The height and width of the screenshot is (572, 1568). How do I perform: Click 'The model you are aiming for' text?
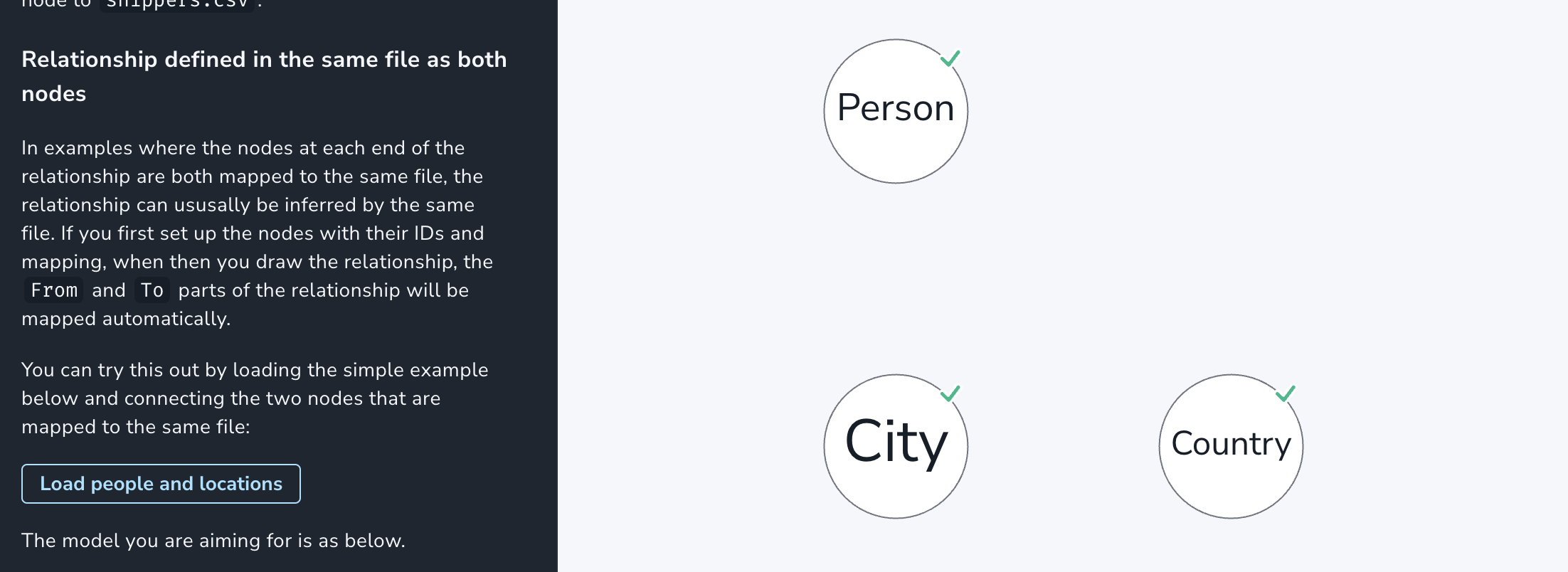[213, 541]
